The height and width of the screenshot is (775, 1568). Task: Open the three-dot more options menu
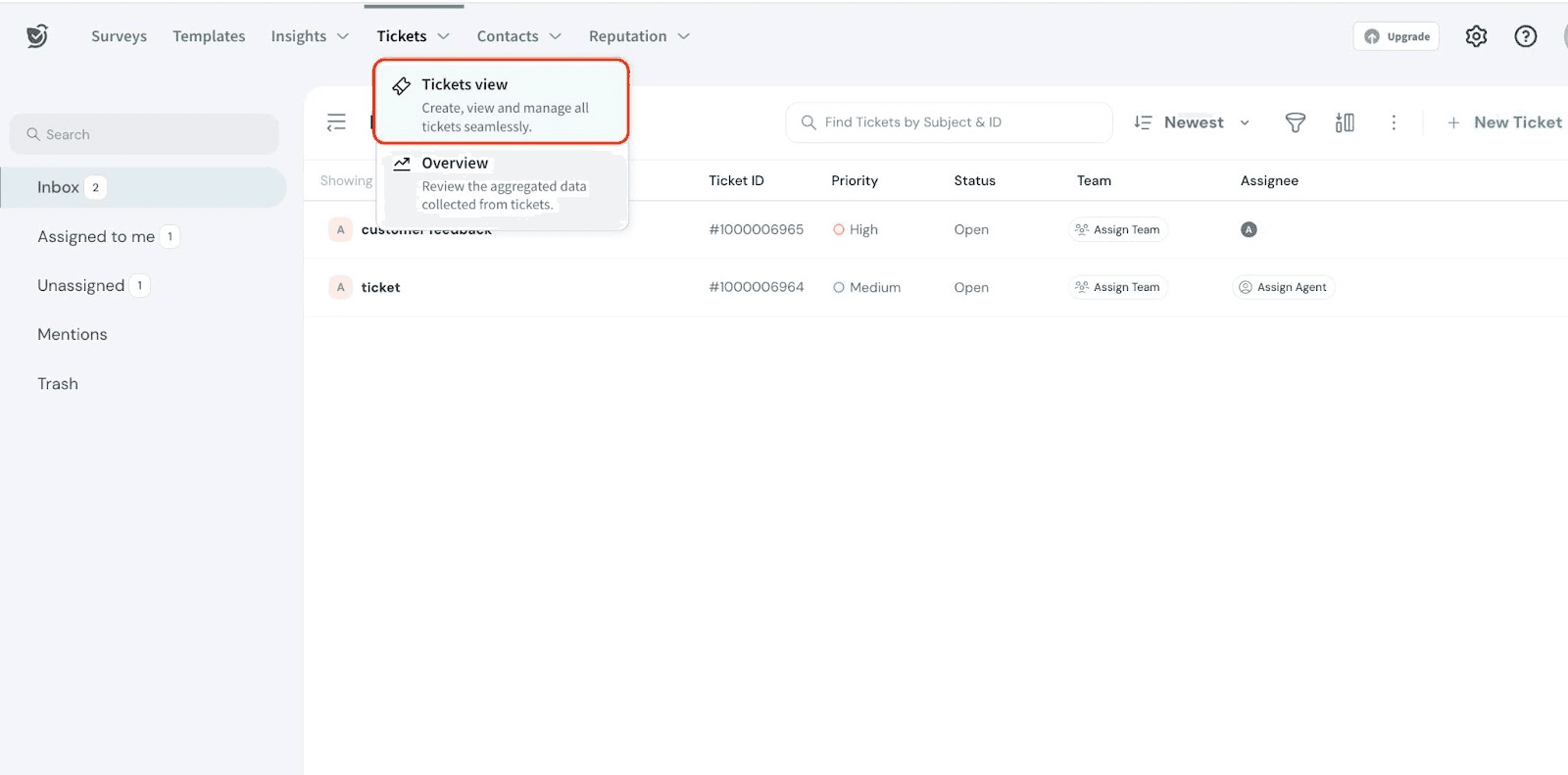click(x=1394, y=122)
